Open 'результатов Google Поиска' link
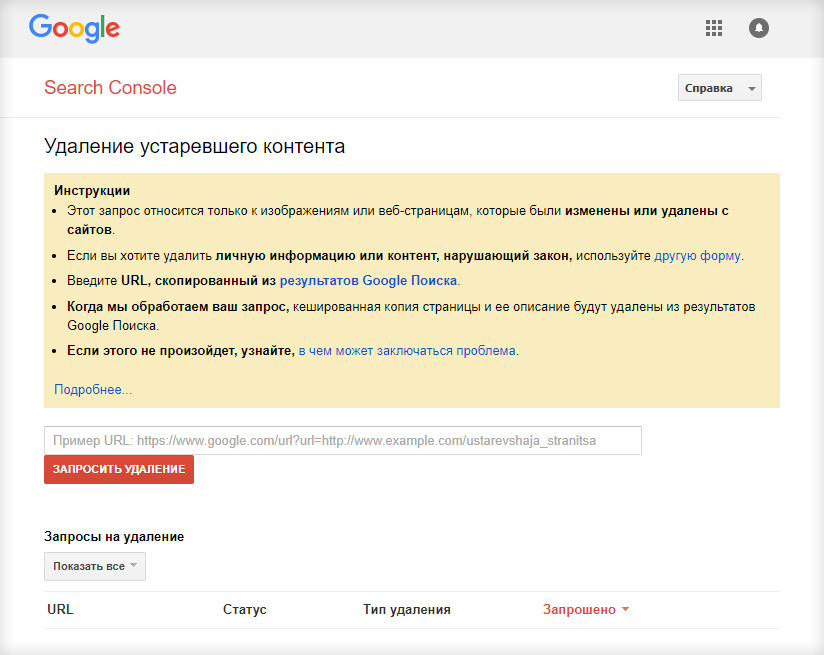 pos(368,281)
